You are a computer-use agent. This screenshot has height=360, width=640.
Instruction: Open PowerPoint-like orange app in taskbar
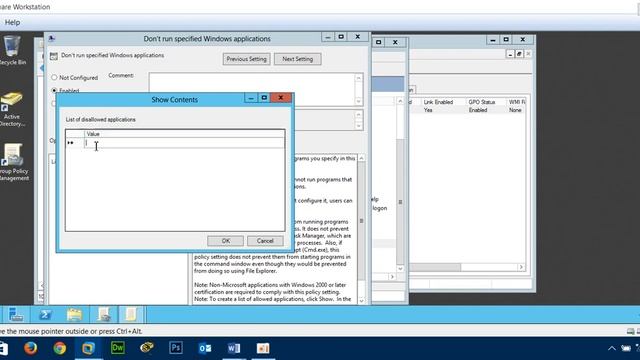tap(263, 348)
